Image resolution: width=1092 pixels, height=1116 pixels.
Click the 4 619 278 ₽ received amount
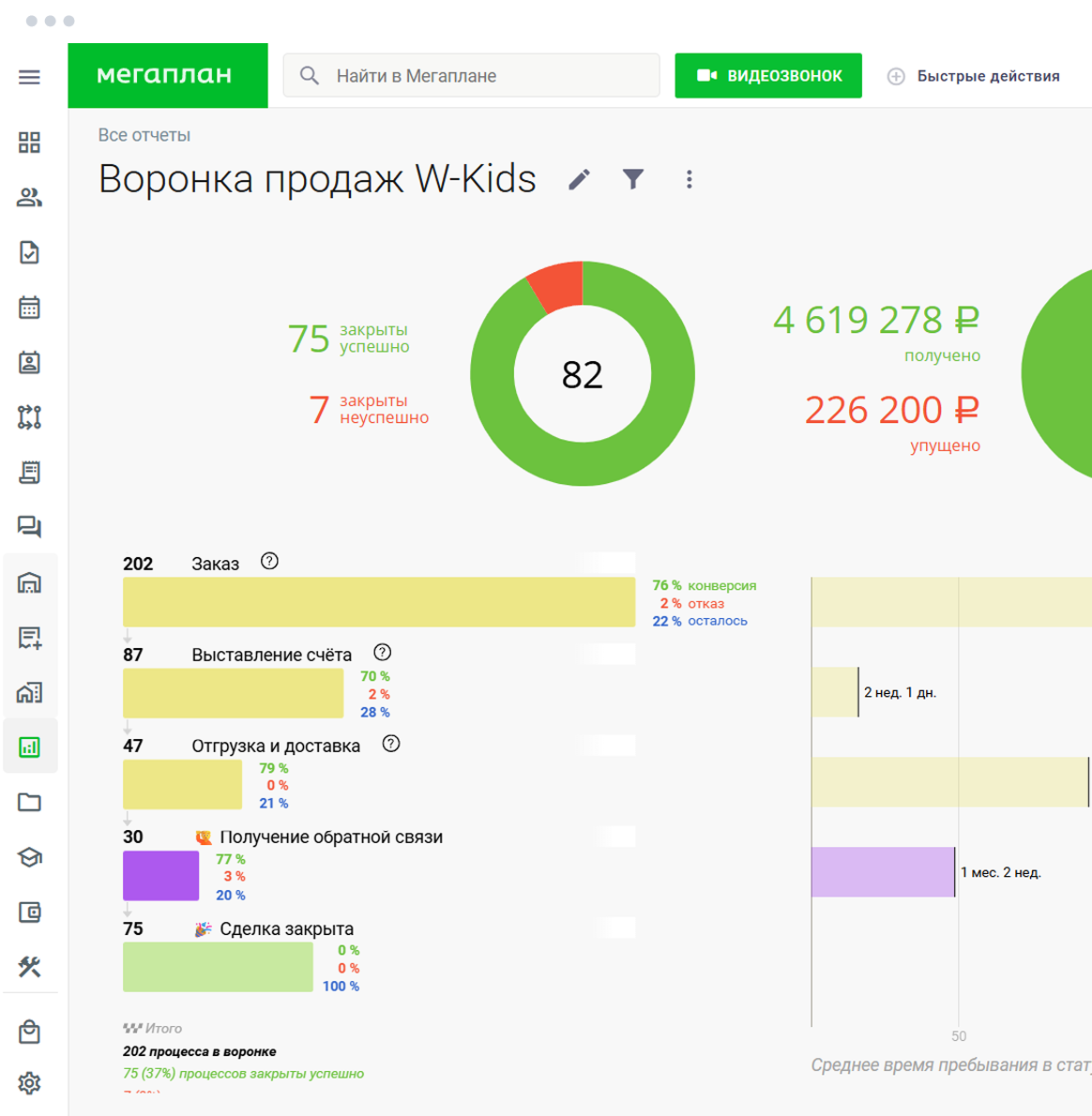click(876, 321)
